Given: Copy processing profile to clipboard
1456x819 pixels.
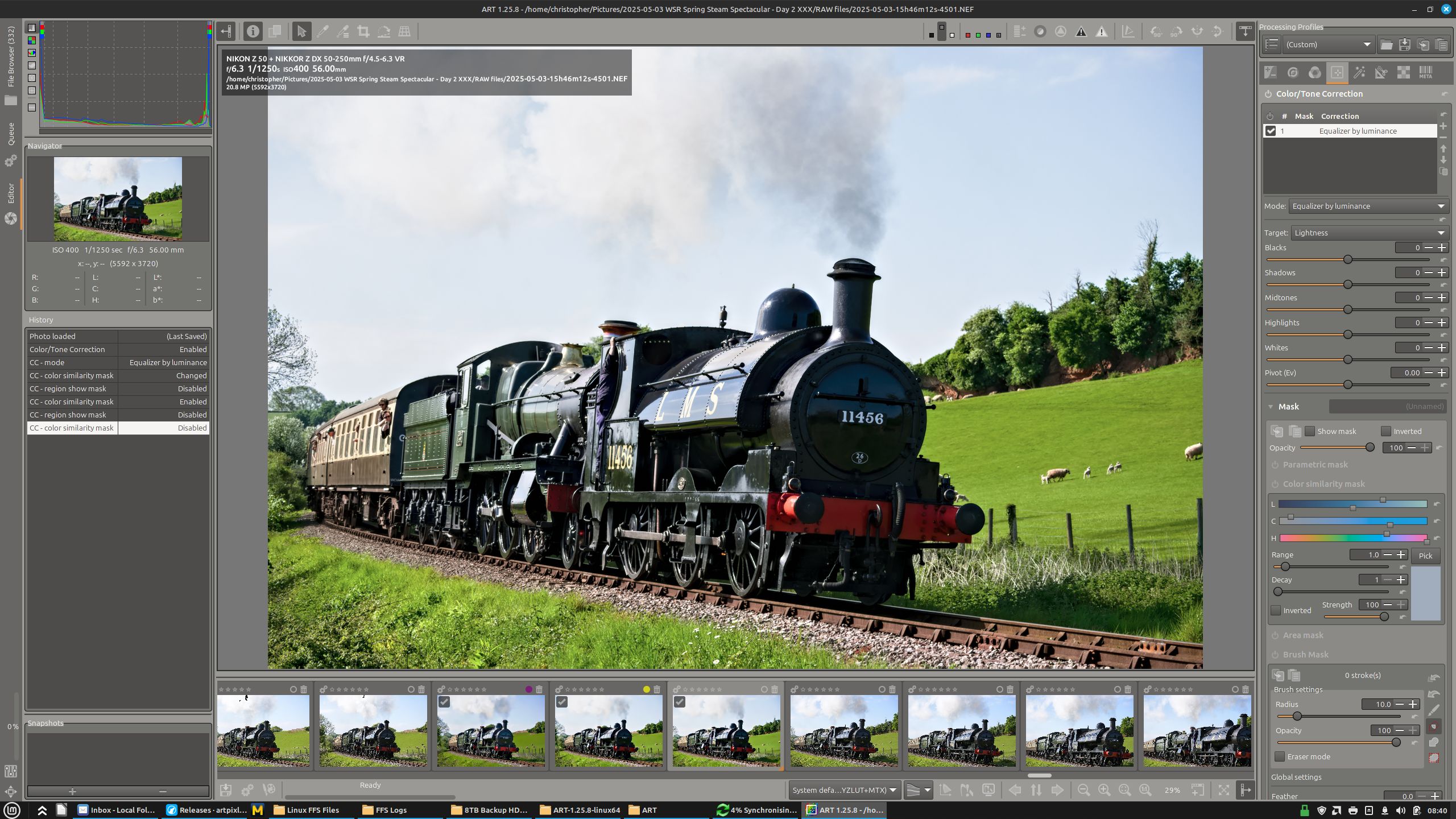Looking at the screenshot, I should click(1423, 44).
